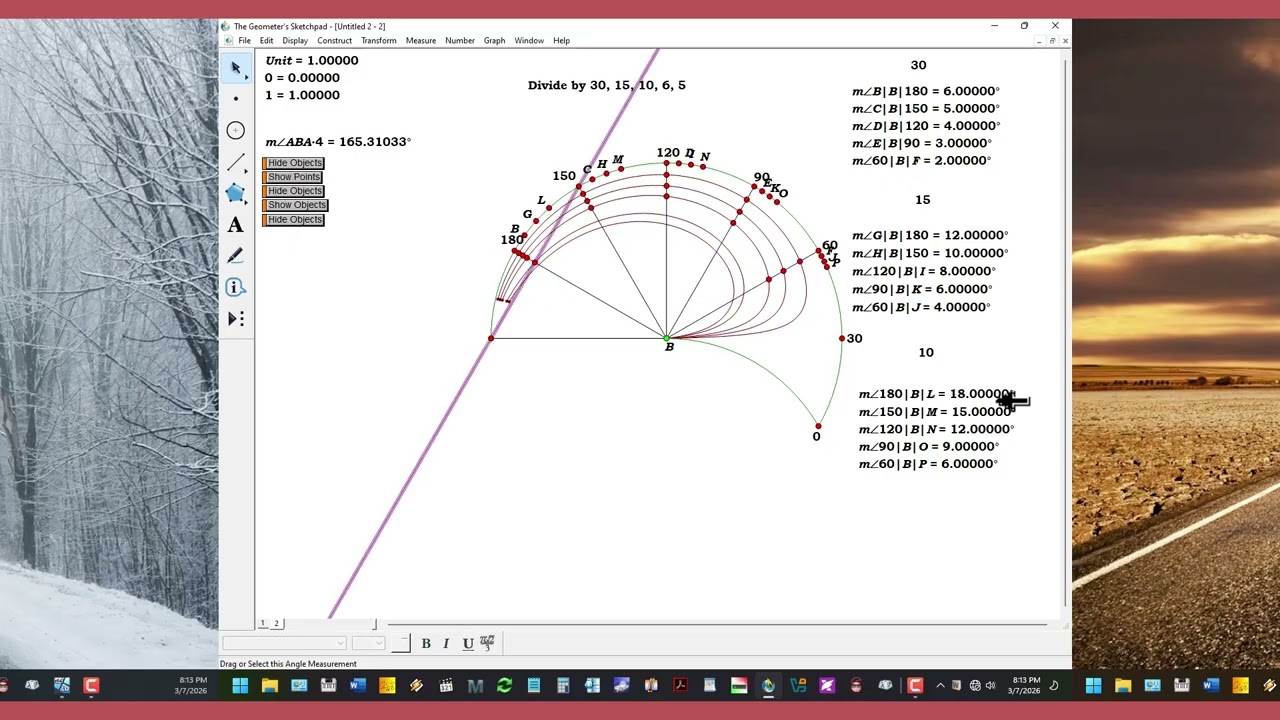This screenshot has height=720, width=1280.
Task: Select measurement m∠90|B|O = 9.00000°
Action: pyautogui.click(x=929, y=447)
